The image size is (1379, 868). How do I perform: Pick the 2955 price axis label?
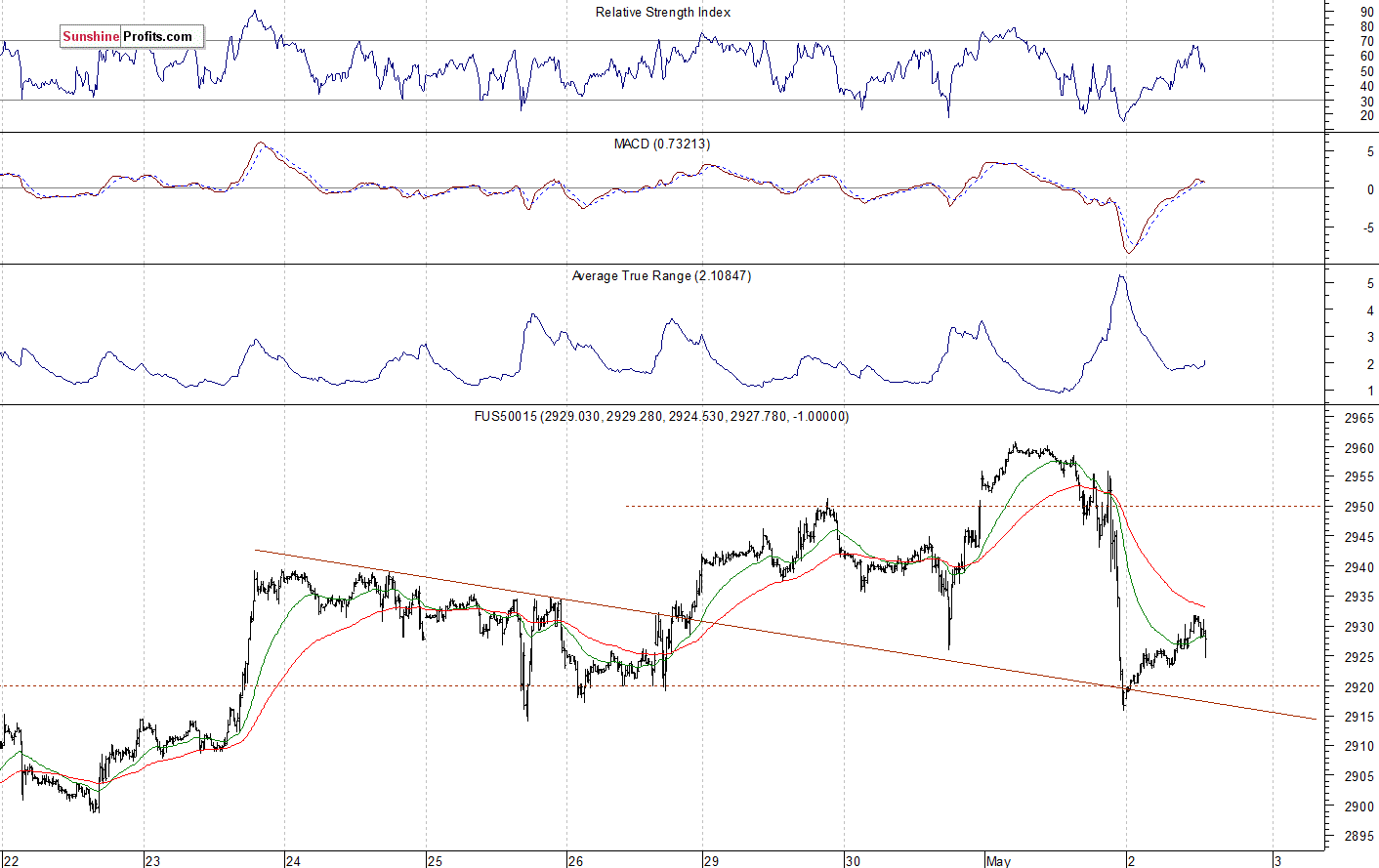pos(1358,477)
